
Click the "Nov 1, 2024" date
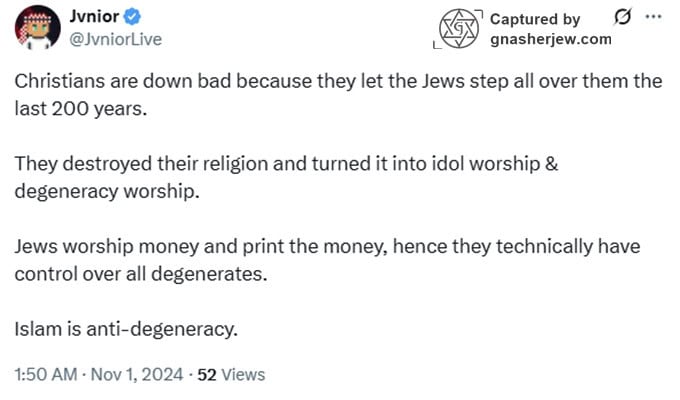[137, 374]
